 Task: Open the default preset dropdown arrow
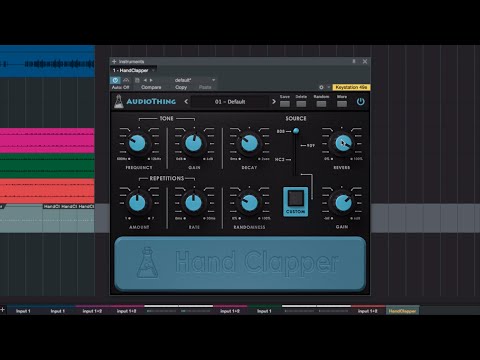point(213,80)
